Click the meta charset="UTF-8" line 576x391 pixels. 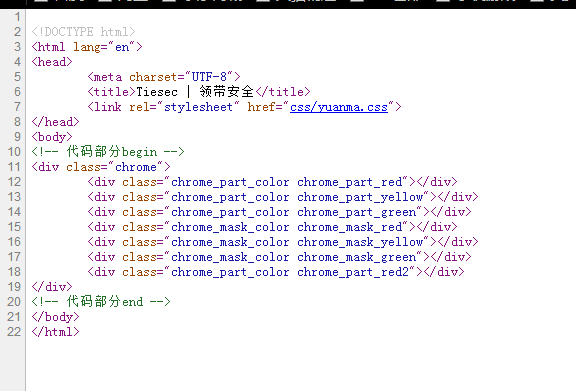pos(164,77)
